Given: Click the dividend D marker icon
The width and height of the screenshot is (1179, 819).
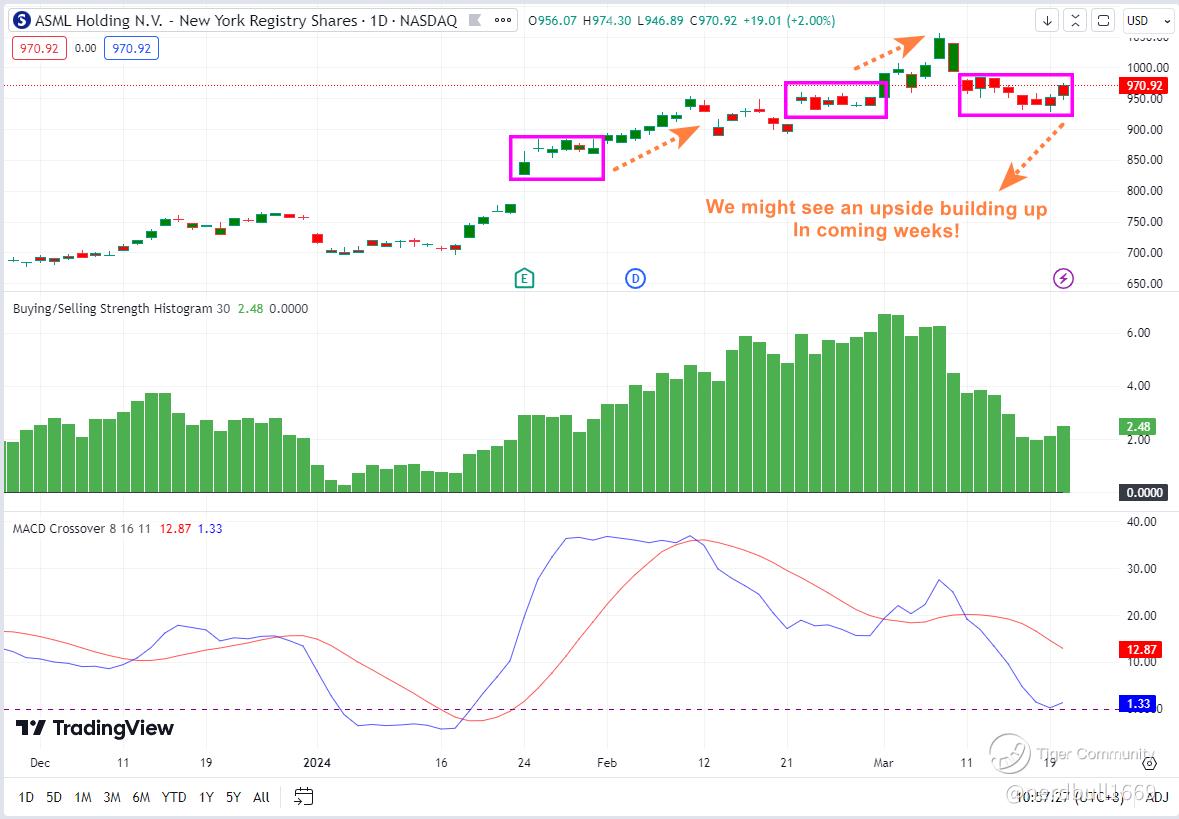Looking at the screenshot, I should pyautogui.click(x=635, y=279).
